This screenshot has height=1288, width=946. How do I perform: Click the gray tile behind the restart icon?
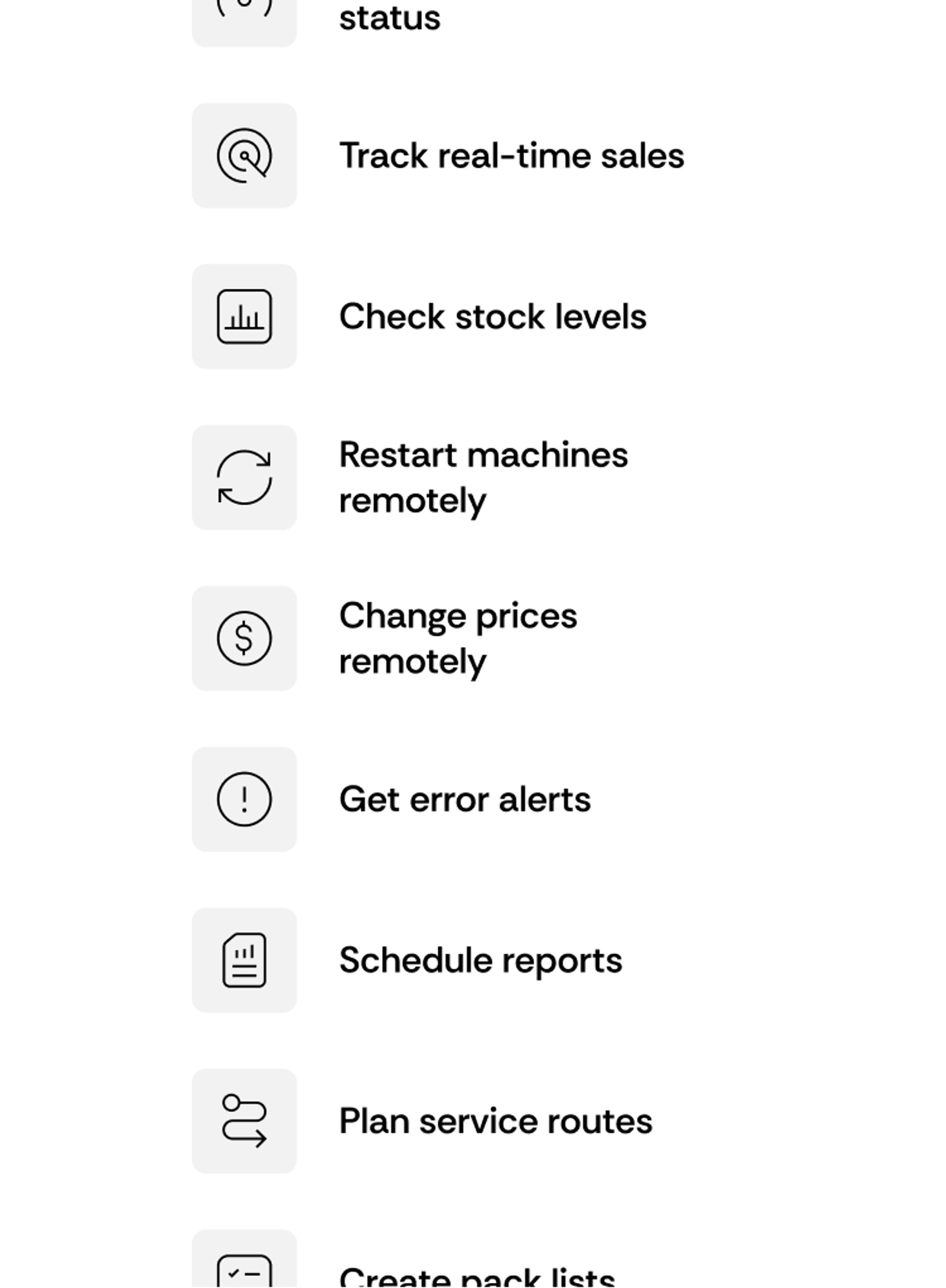pyautogui.click(x=245, y=478)
